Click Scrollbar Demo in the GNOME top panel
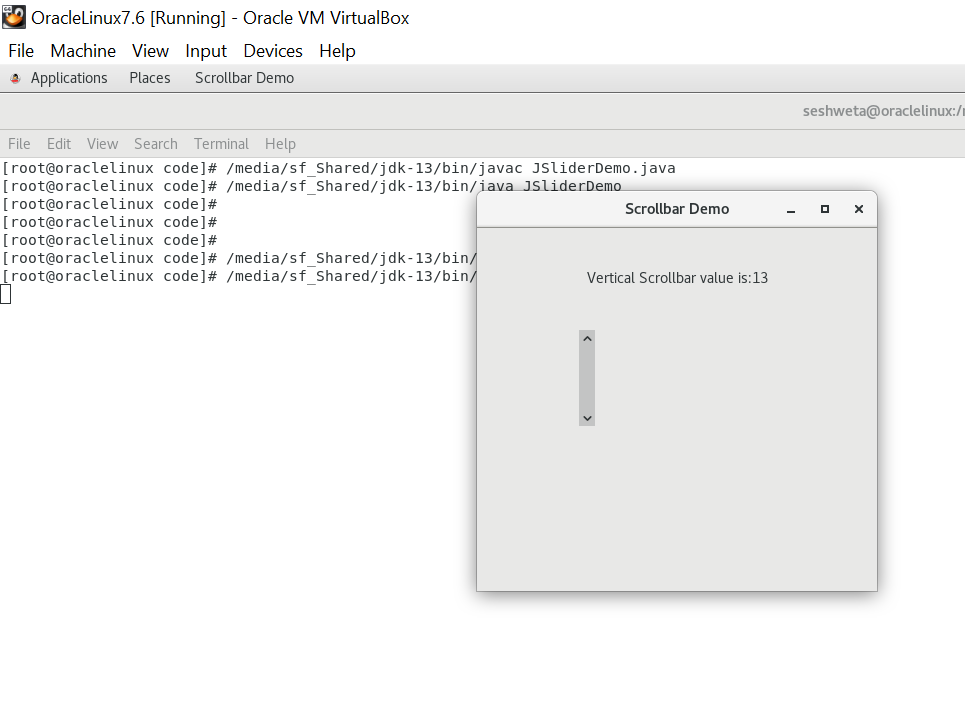The image size is (965, 703). [244, 78]
